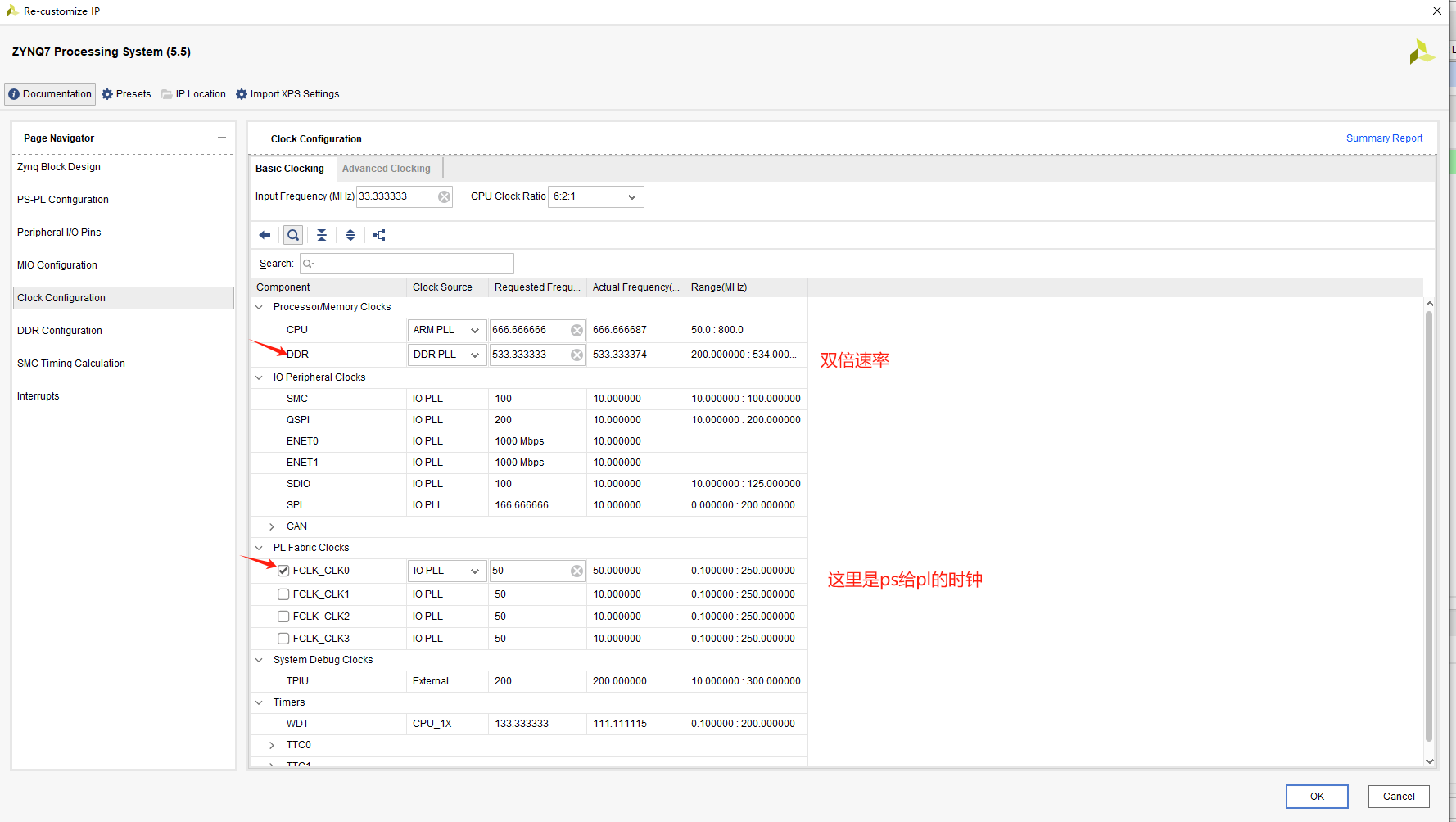Viewport: 1456px width, 822px height.
Task: Select the WDT timer row
Action: coord(529,724)
